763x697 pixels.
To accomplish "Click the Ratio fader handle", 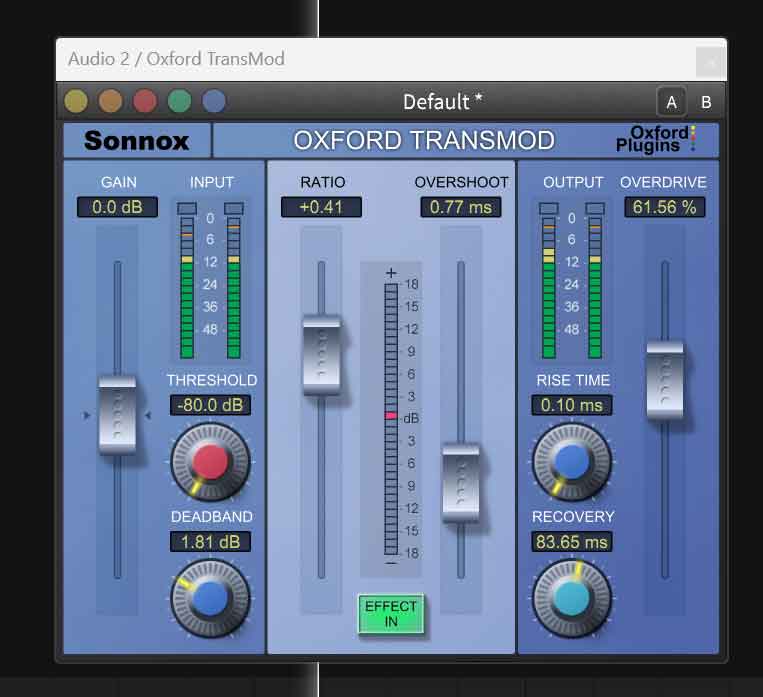I will 321,355.
